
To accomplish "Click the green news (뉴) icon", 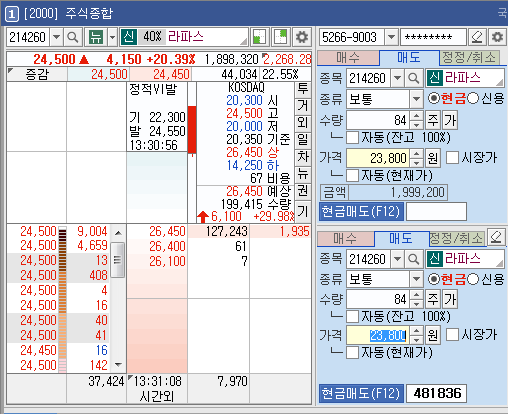I will point(96,37).
